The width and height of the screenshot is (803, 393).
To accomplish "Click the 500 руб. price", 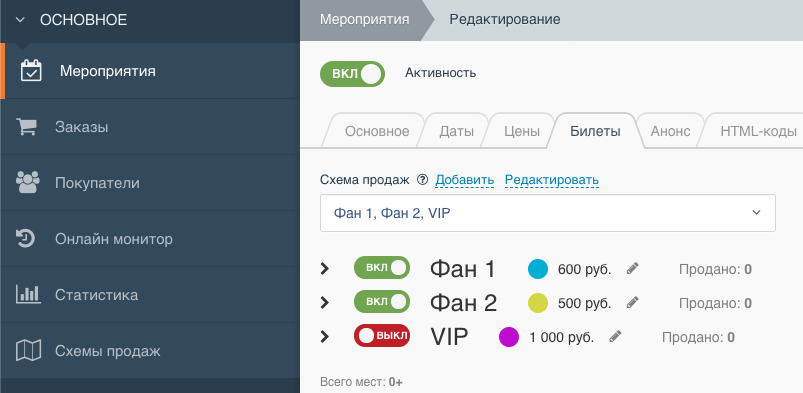I will tap(584, 304).
